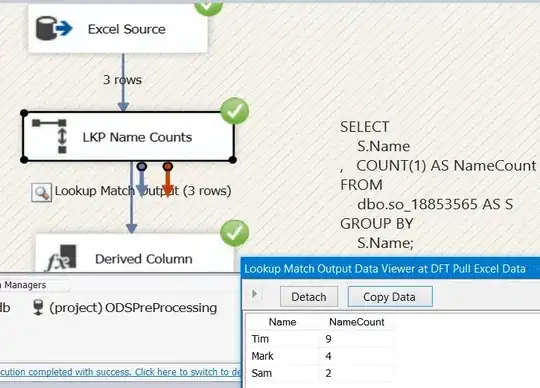The width and height of the screenshot is (540, 388).
Task: Click the Excel Source database icon
Action: pyautogui.click(x=54, y=28)
